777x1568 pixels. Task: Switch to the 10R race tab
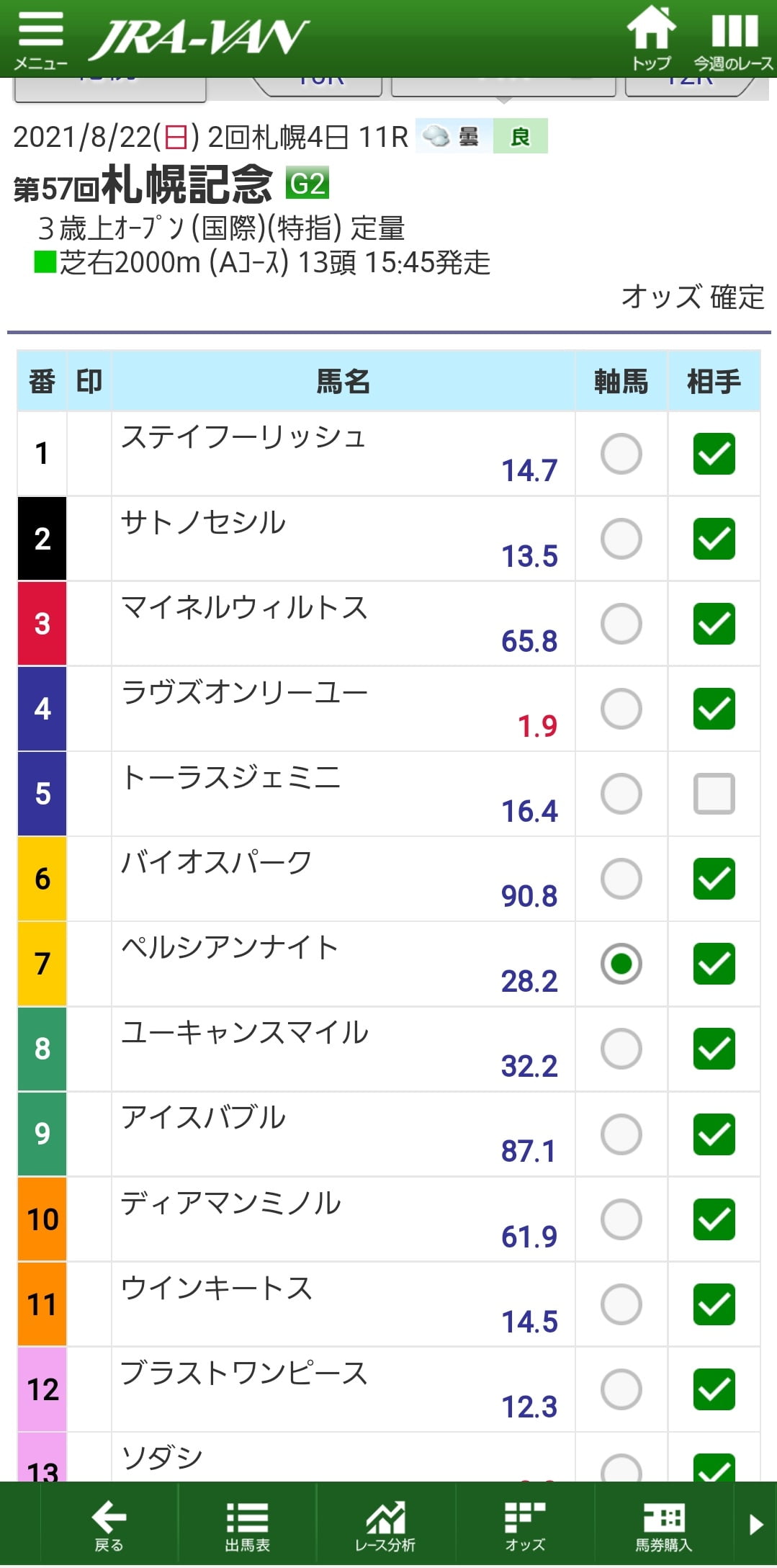[321, 86]
